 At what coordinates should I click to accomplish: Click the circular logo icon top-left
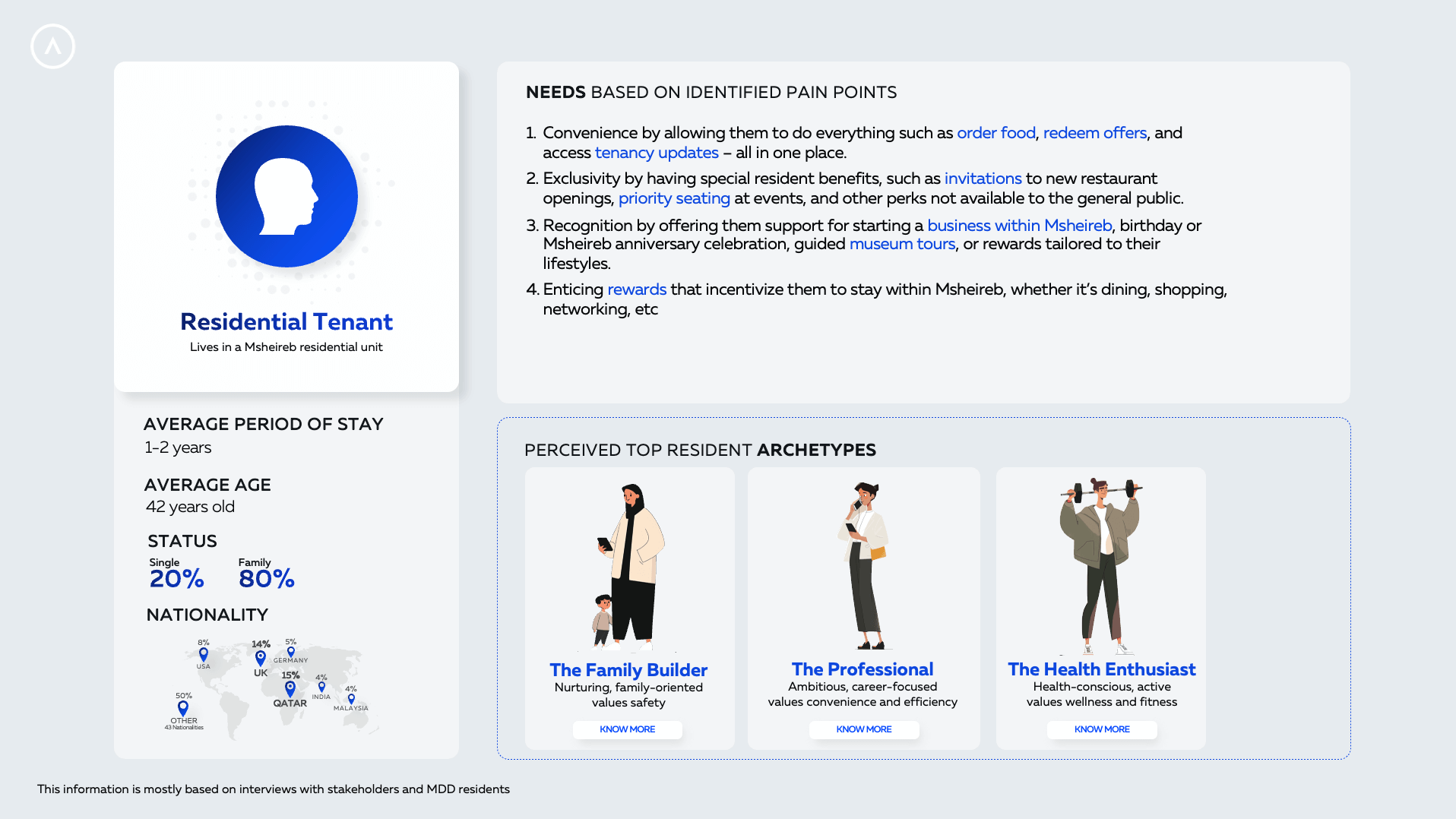coord(52,46)
